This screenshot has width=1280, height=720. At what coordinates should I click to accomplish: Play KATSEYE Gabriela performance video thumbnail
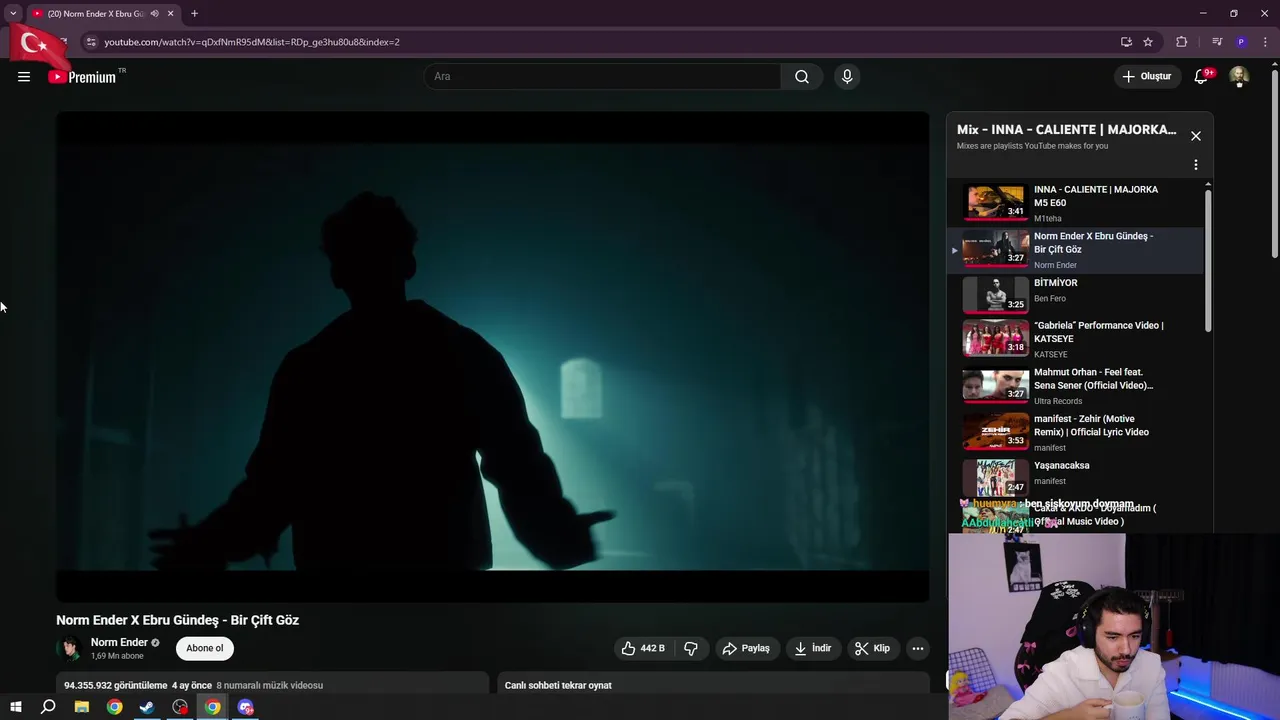point(995,338)
